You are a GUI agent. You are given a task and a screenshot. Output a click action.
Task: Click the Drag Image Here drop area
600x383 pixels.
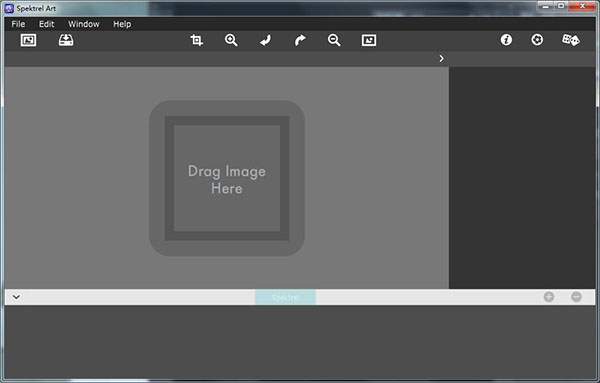(x=227, y=178)
